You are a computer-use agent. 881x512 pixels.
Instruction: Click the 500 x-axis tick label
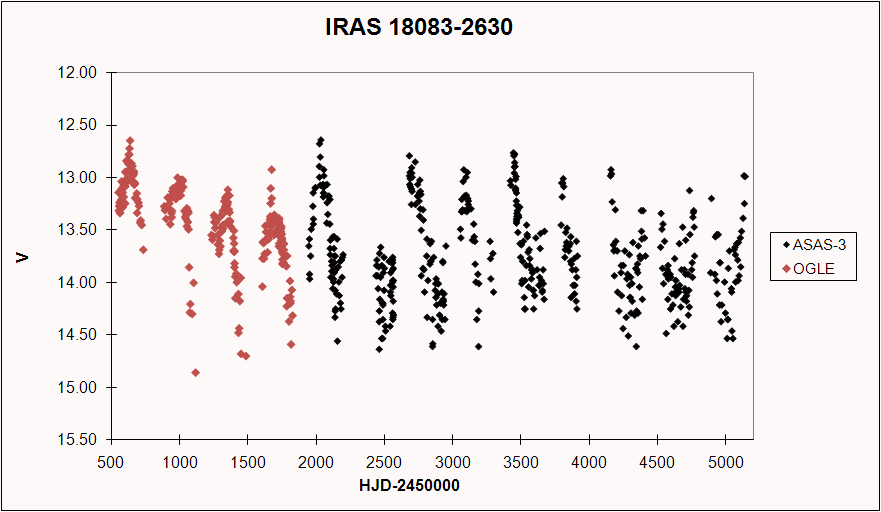click(111, 462)
